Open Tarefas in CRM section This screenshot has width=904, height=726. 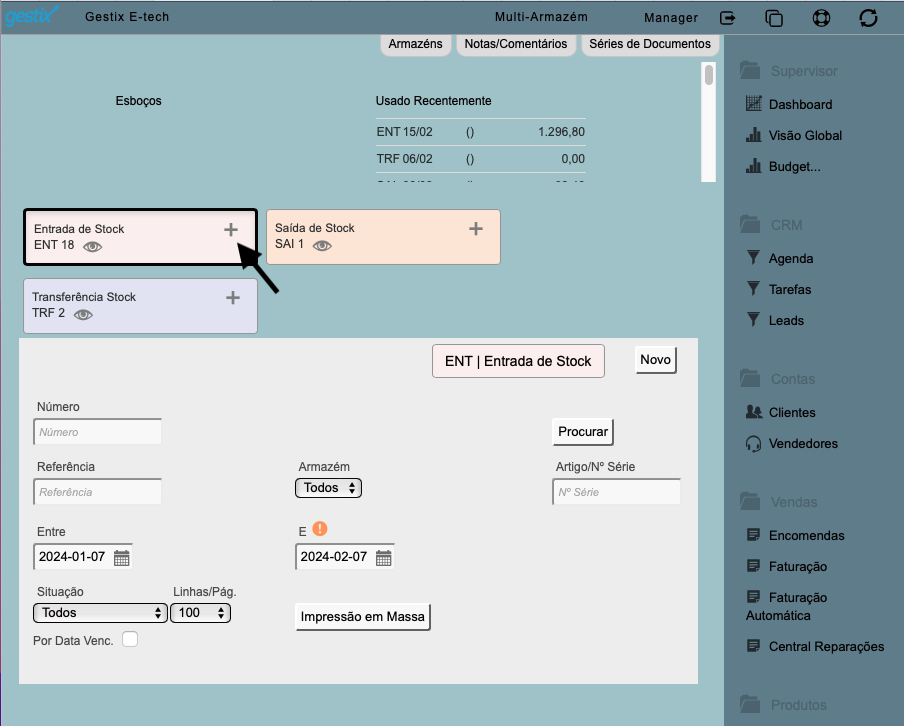(x=778, y=289)
